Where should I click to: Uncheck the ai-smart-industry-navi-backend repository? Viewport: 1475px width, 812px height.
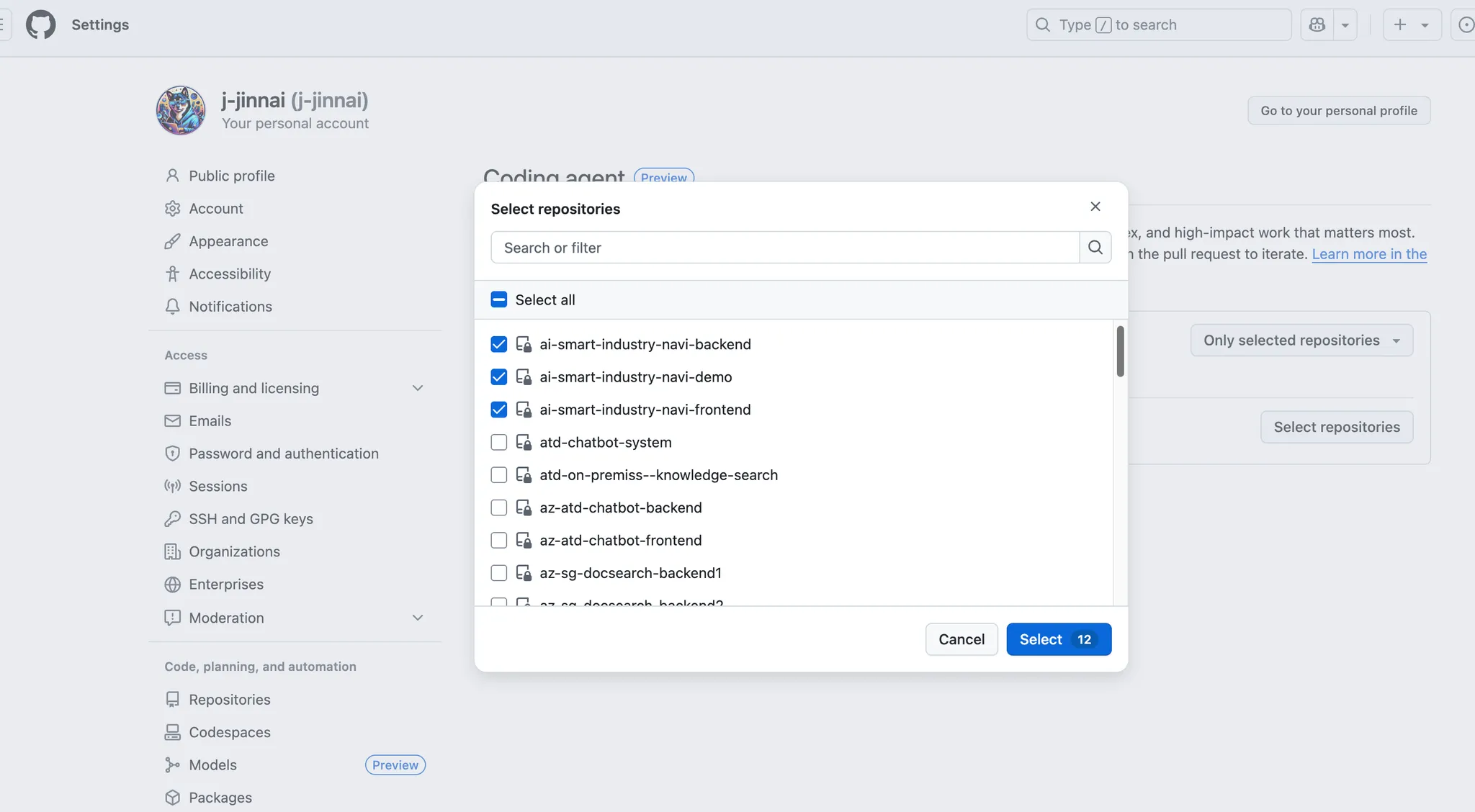498,344
